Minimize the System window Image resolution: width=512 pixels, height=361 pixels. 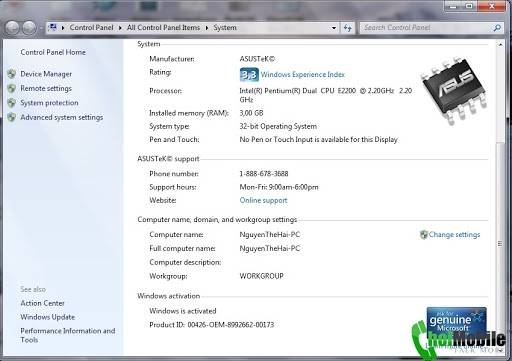[x=453, y=6]
